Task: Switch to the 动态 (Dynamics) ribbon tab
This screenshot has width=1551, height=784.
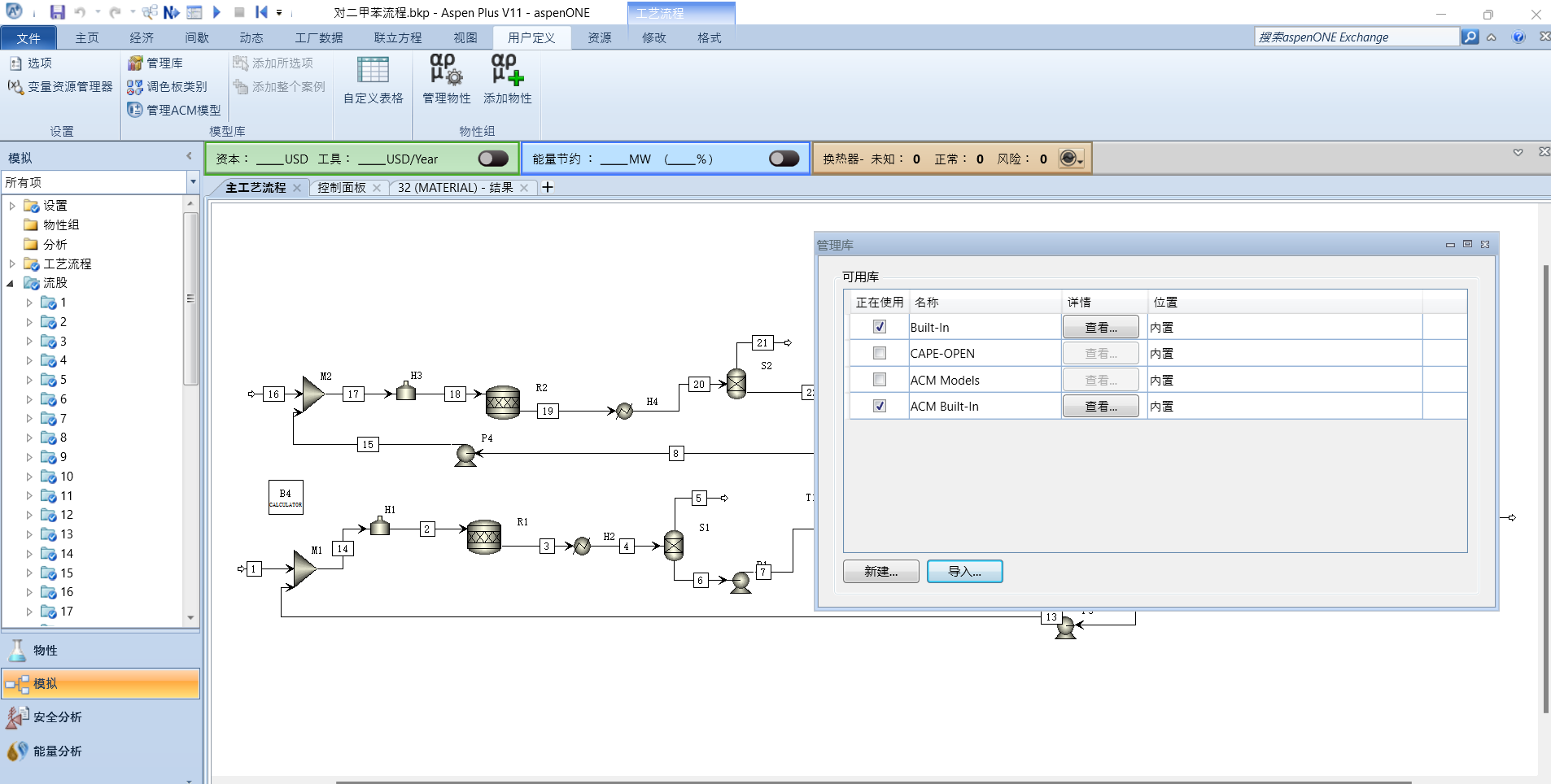Action: click(x=251, y=37)
